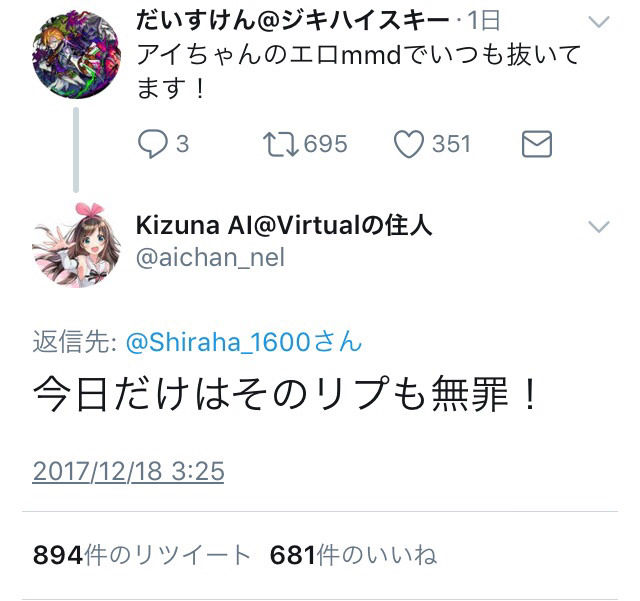The width and height of the screenshot is (640, 601).
Task: Expand the Kizuna AI tweet options chevron
Action: pos(599,226)
